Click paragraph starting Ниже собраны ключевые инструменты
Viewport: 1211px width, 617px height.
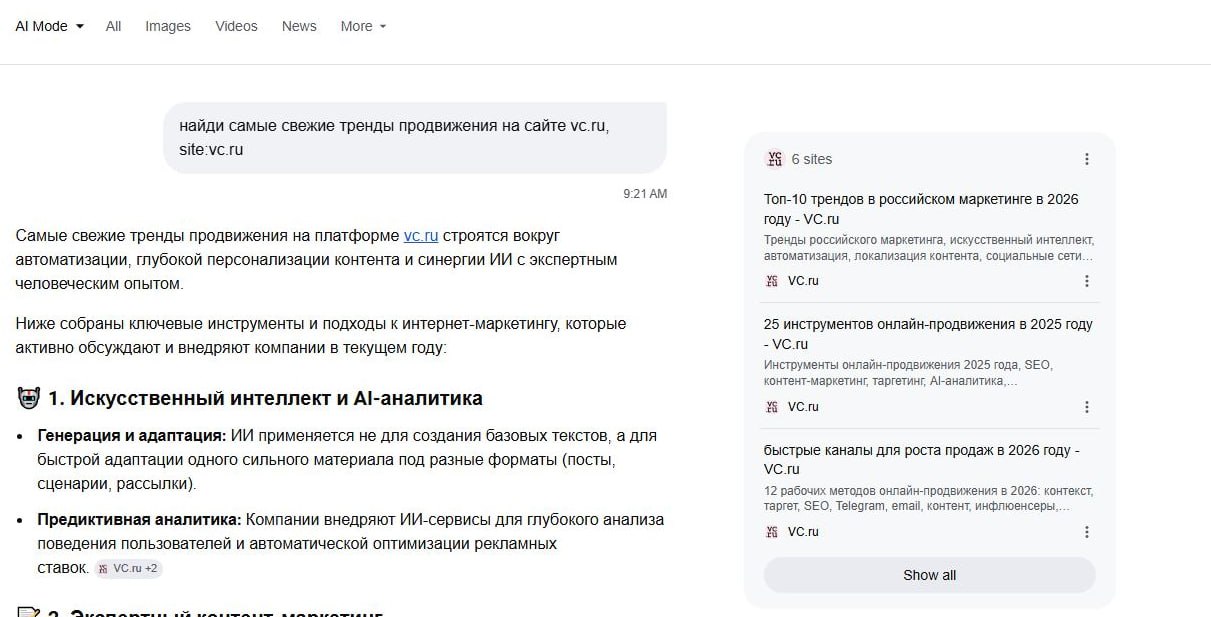pyautogui.click(x=321, y=336)
